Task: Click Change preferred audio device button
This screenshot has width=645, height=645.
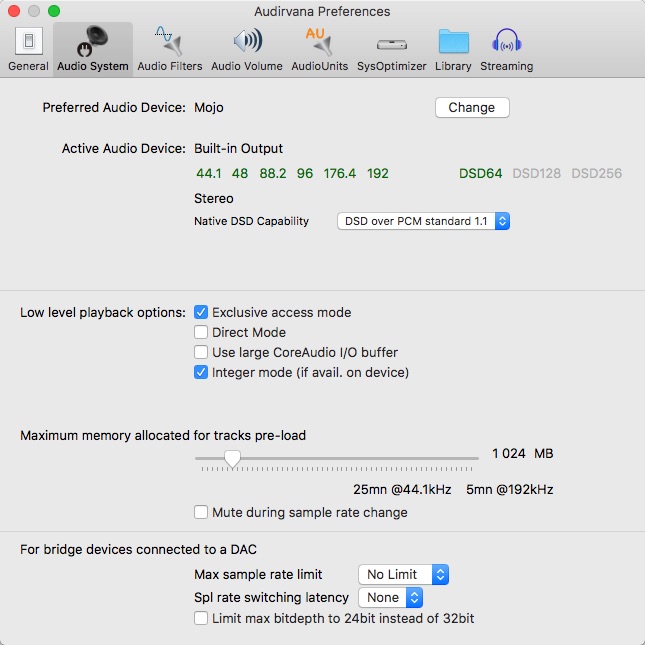Action: (x=472, y=107)
